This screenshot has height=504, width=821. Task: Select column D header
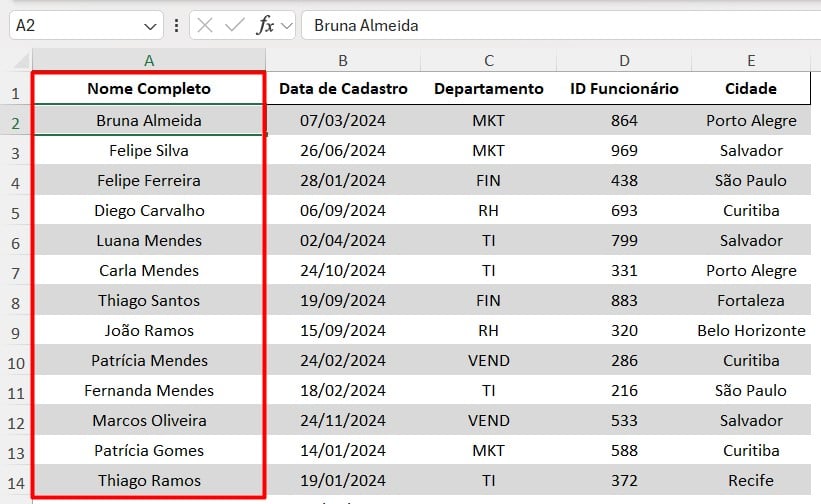[624, 60]
